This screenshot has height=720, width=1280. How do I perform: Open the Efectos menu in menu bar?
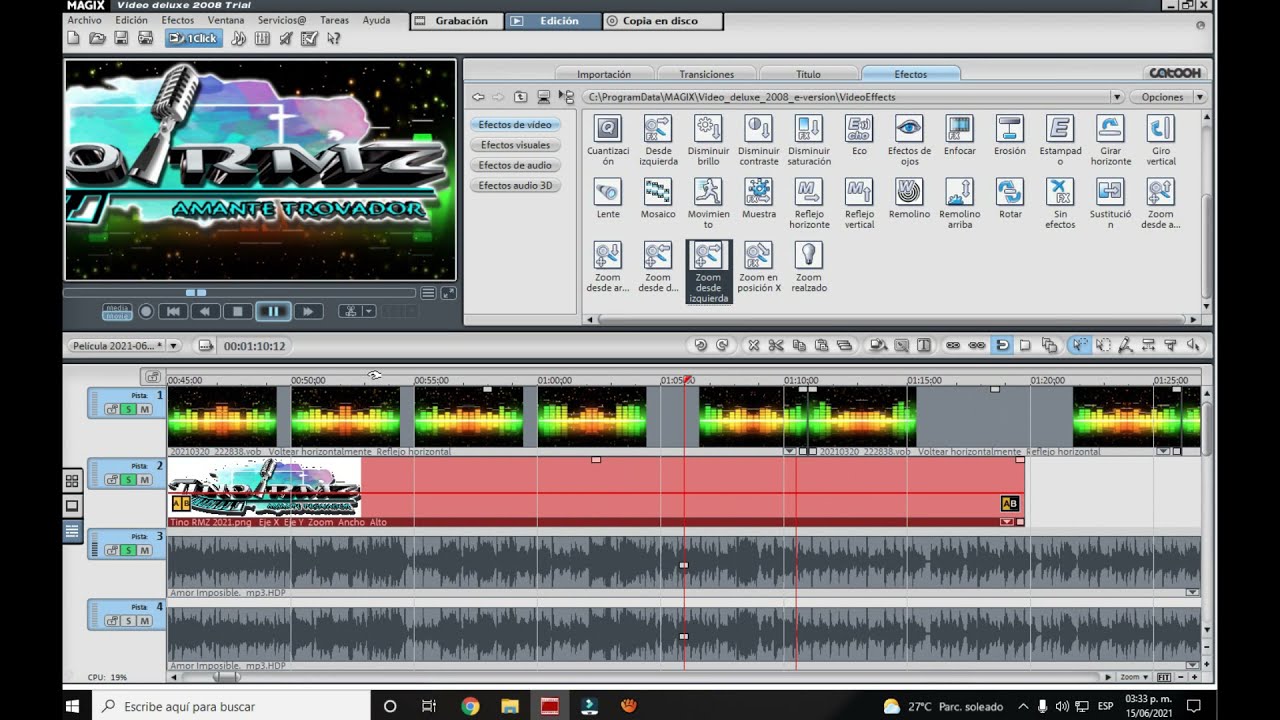[x=178, y=20]
